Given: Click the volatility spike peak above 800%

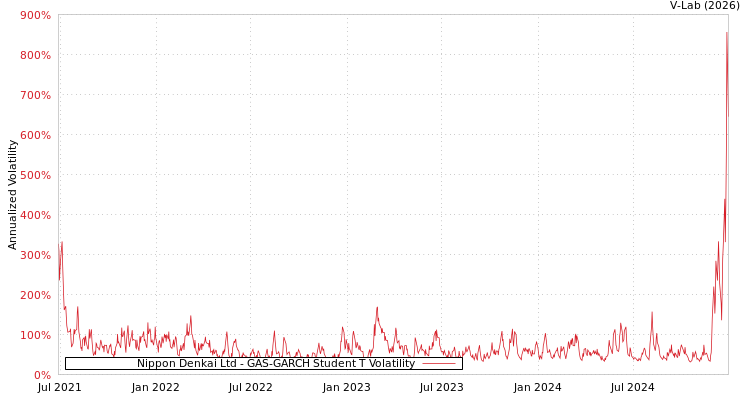Looking at the screenshot, I should (x=727, y=33).
